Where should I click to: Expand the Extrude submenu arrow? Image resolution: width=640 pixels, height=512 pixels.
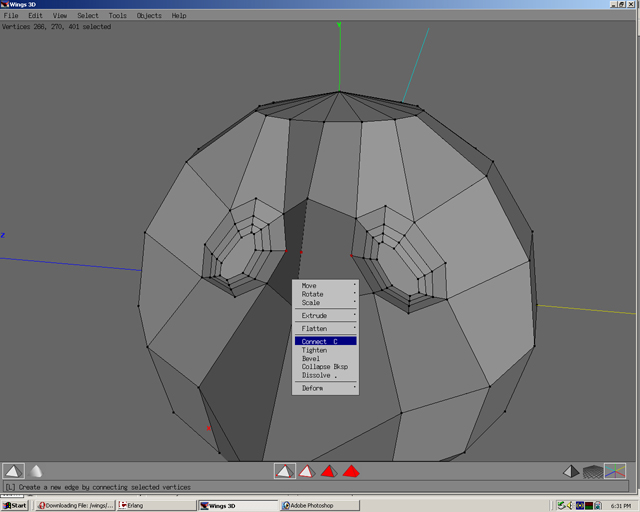[354, 315]
